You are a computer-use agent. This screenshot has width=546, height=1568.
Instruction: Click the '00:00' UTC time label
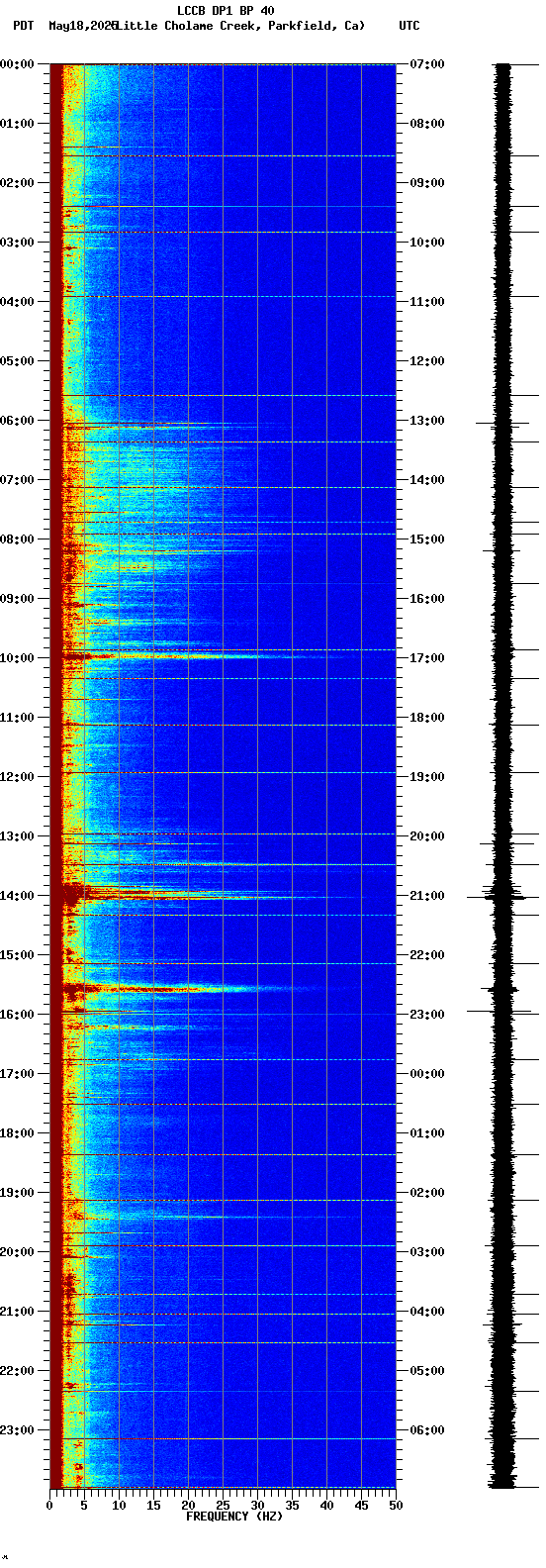pos(427,1074)
